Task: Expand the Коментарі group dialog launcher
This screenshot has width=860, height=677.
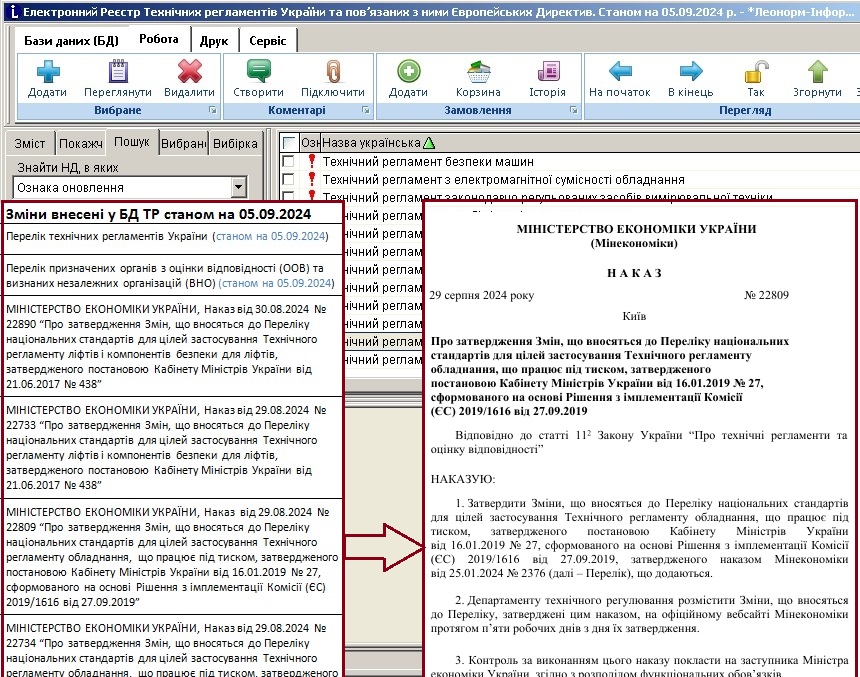Action: point(365,110)
